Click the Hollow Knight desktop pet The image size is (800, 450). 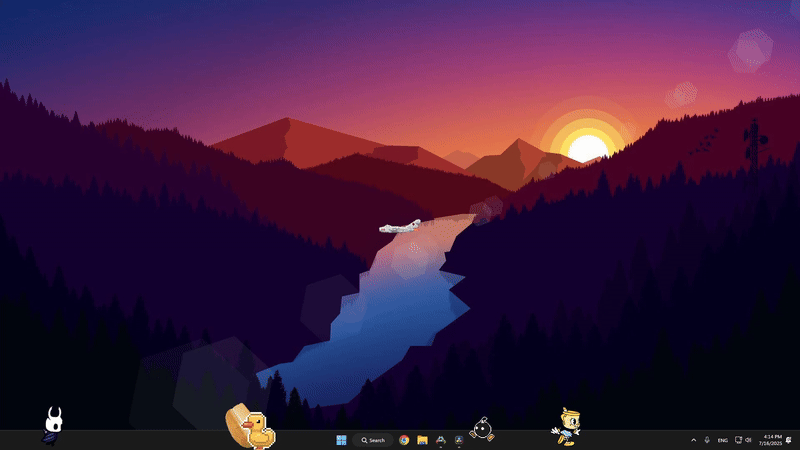click(53, 426)
